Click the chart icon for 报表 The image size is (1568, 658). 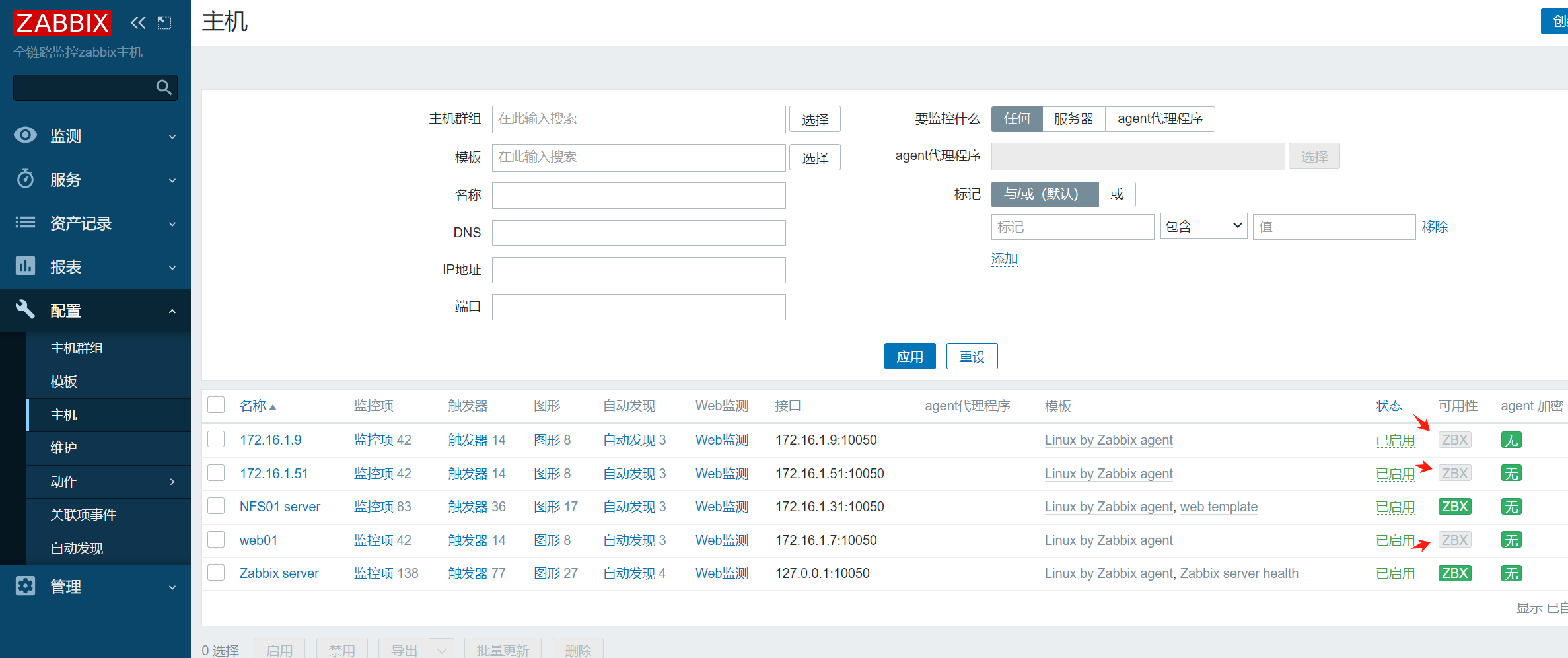pos(25,266)
